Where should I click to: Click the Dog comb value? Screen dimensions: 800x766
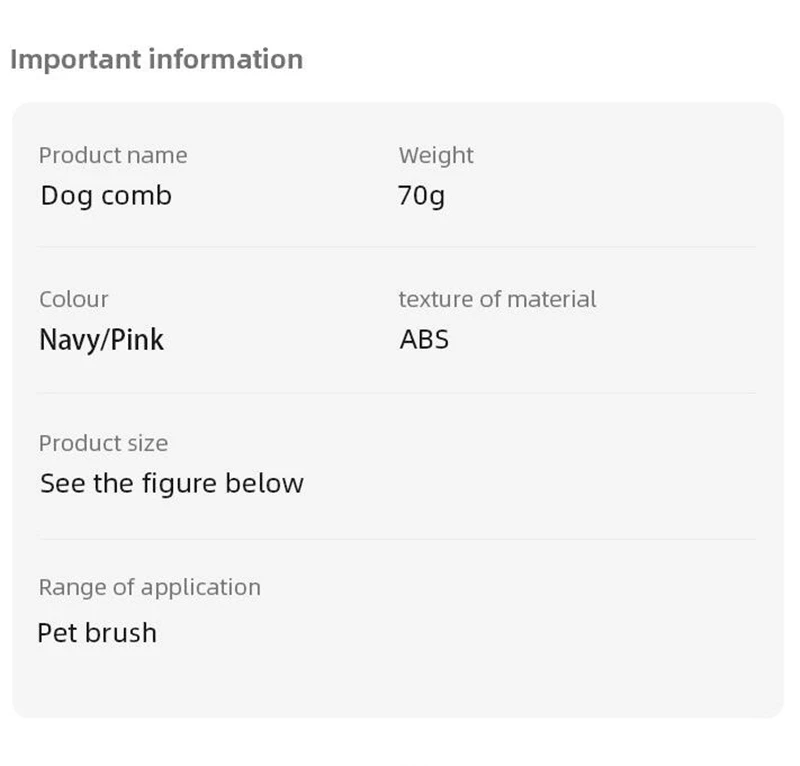point(106,196)
